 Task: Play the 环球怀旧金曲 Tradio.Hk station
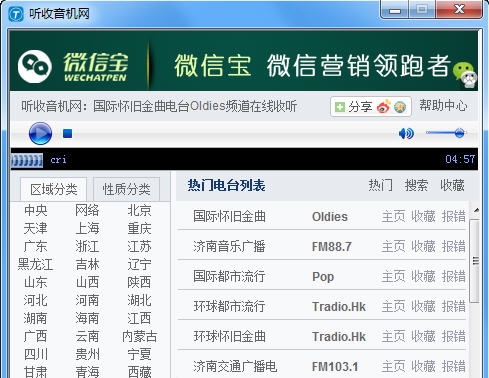(x=229, y=337)
